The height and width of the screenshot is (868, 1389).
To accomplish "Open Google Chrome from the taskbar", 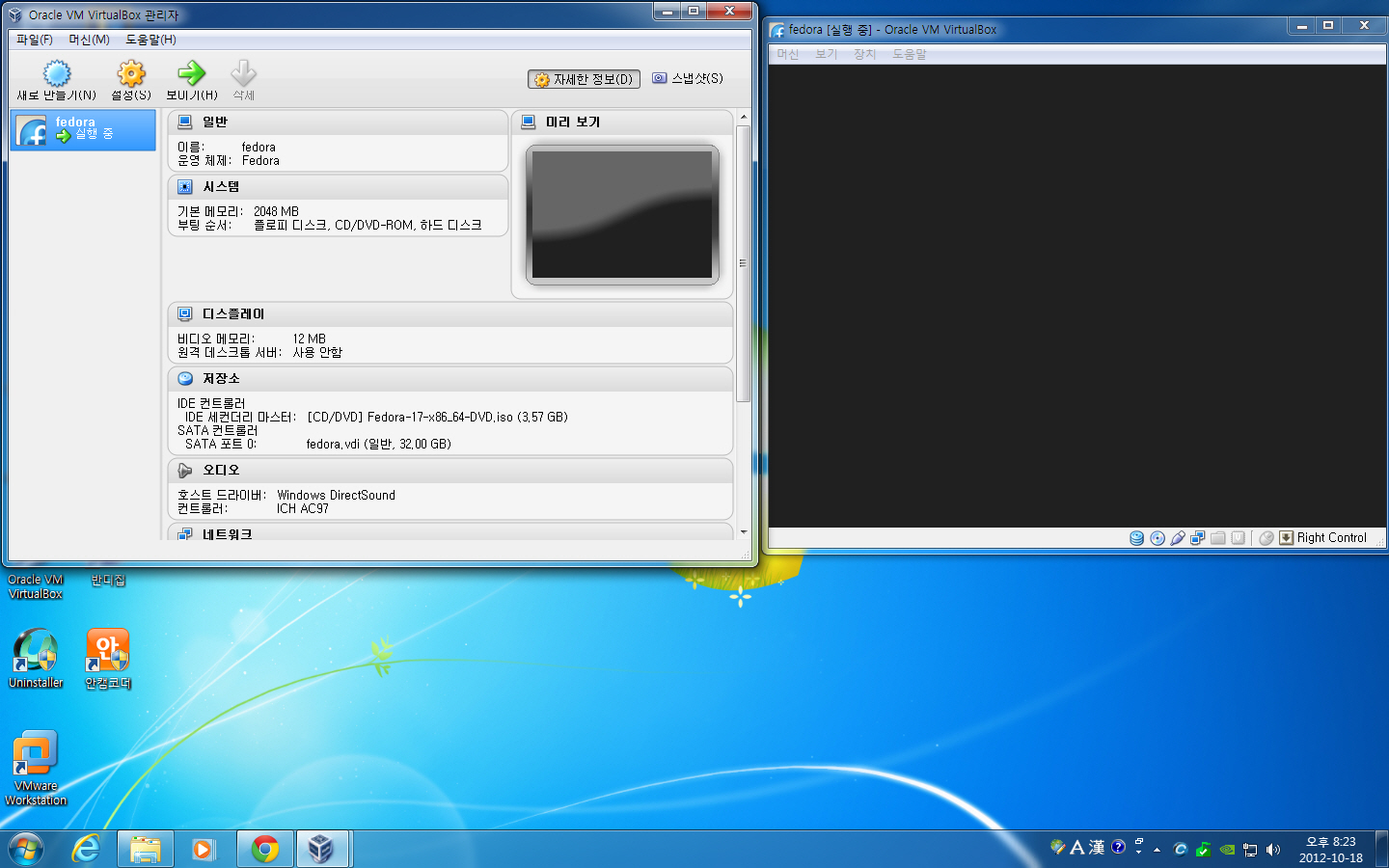I will 264,849.
